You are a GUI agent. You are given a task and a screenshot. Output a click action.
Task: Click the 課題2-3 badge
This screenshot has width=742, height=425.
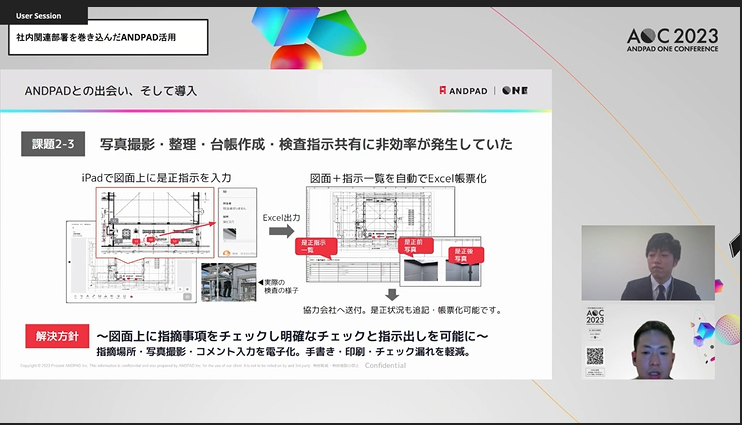tap(53, 144)
